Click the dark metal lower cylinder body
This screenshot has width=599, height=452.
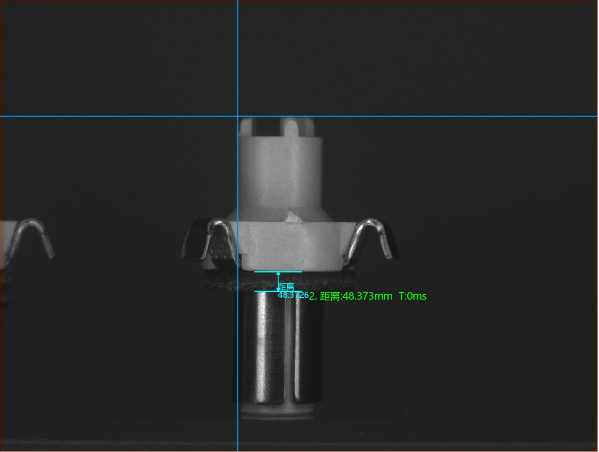(x=278, y=348)
